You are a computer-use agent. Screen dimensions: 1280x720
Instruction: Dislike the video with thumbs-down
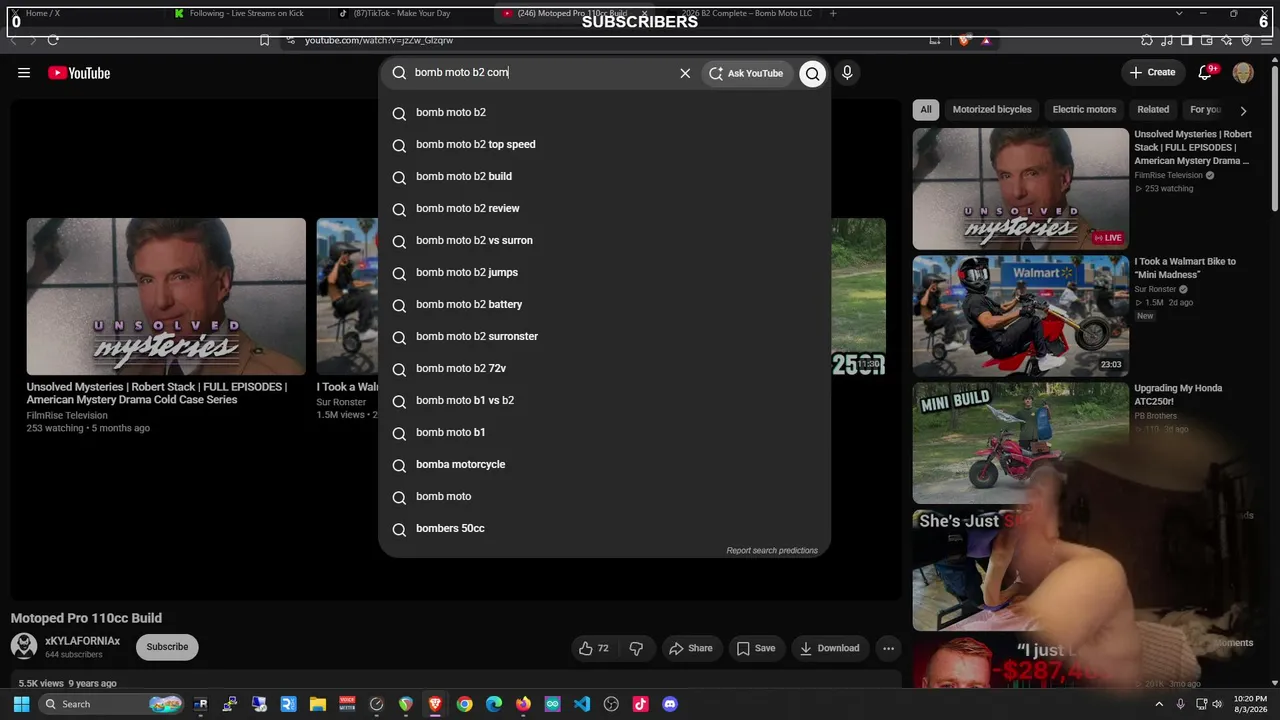(636, 648)
